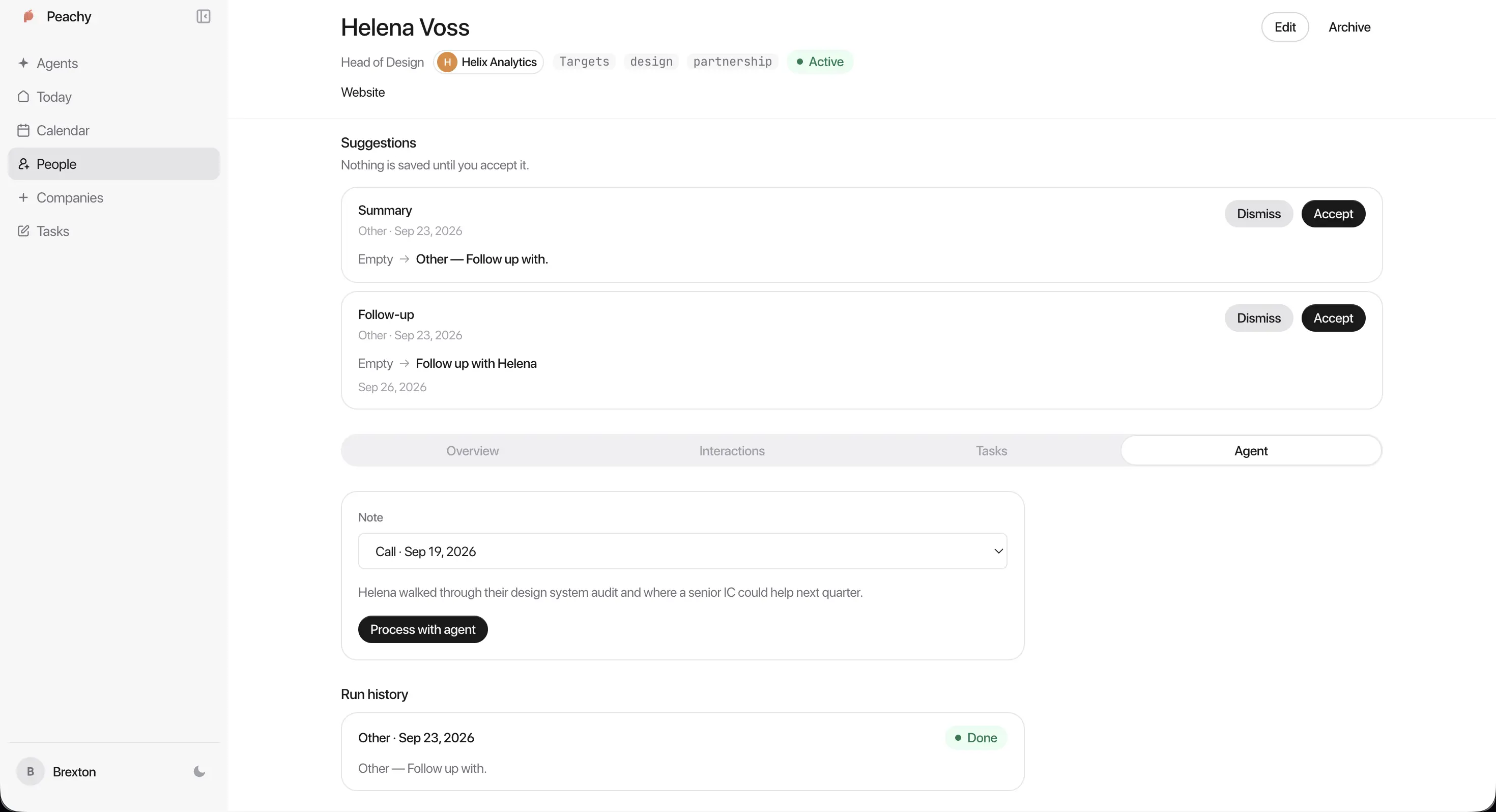Click the design tag
The image size is (1496, 812).
(x=651, y=62)
